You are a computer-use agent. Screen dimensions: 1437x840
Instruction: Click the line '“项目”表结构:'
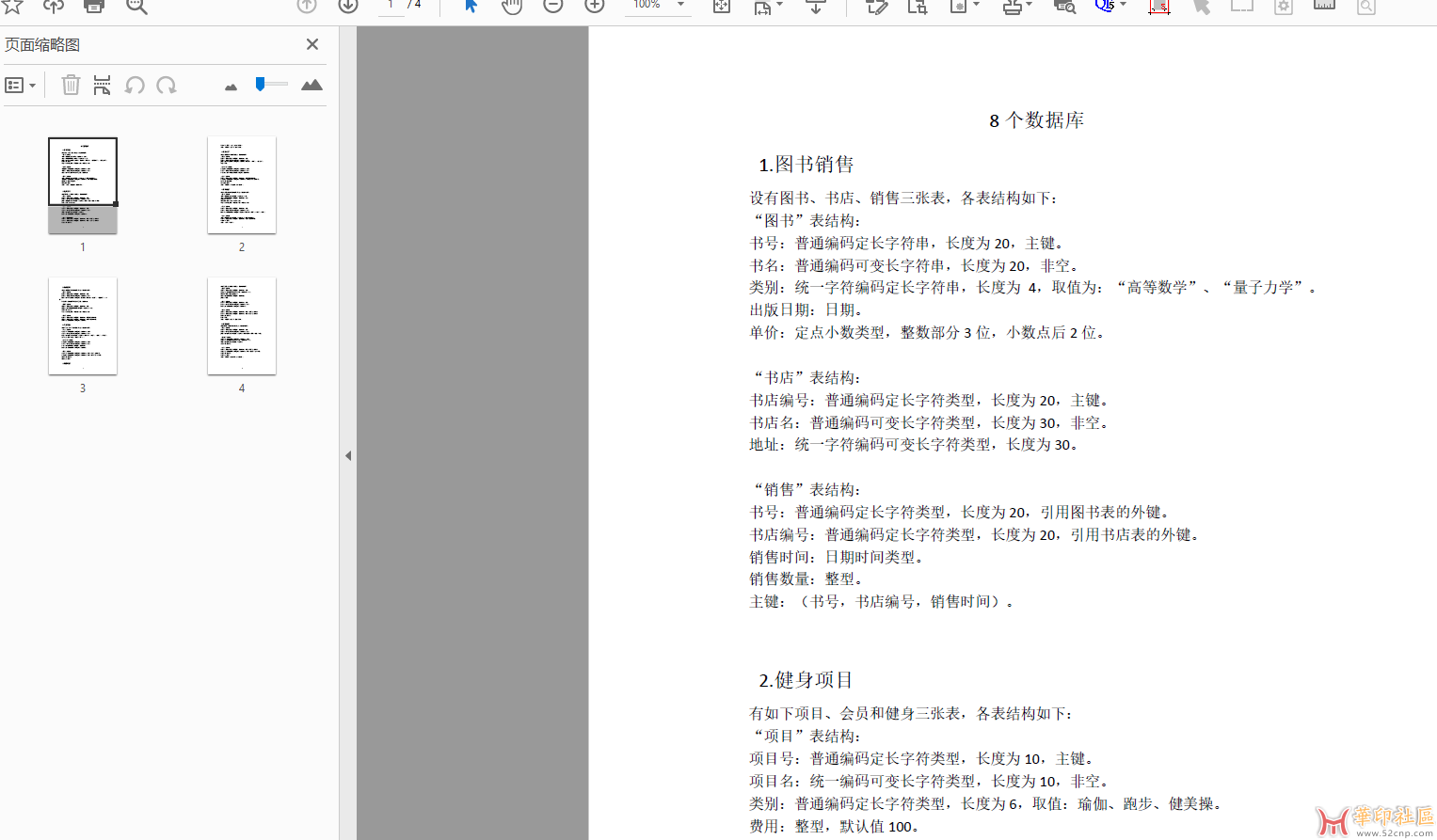pos(806,737)
